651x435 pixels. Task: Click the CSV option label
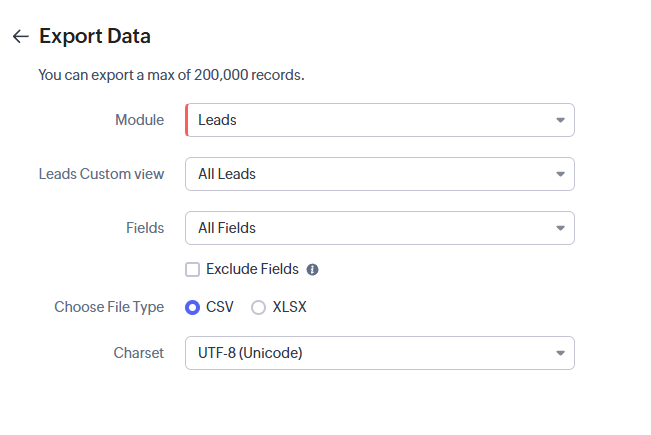220,307
